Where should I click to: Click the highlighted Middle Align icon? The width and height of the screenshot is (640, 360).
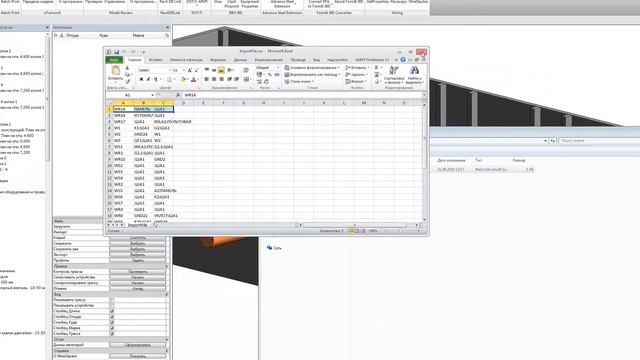tap(221, 70)
